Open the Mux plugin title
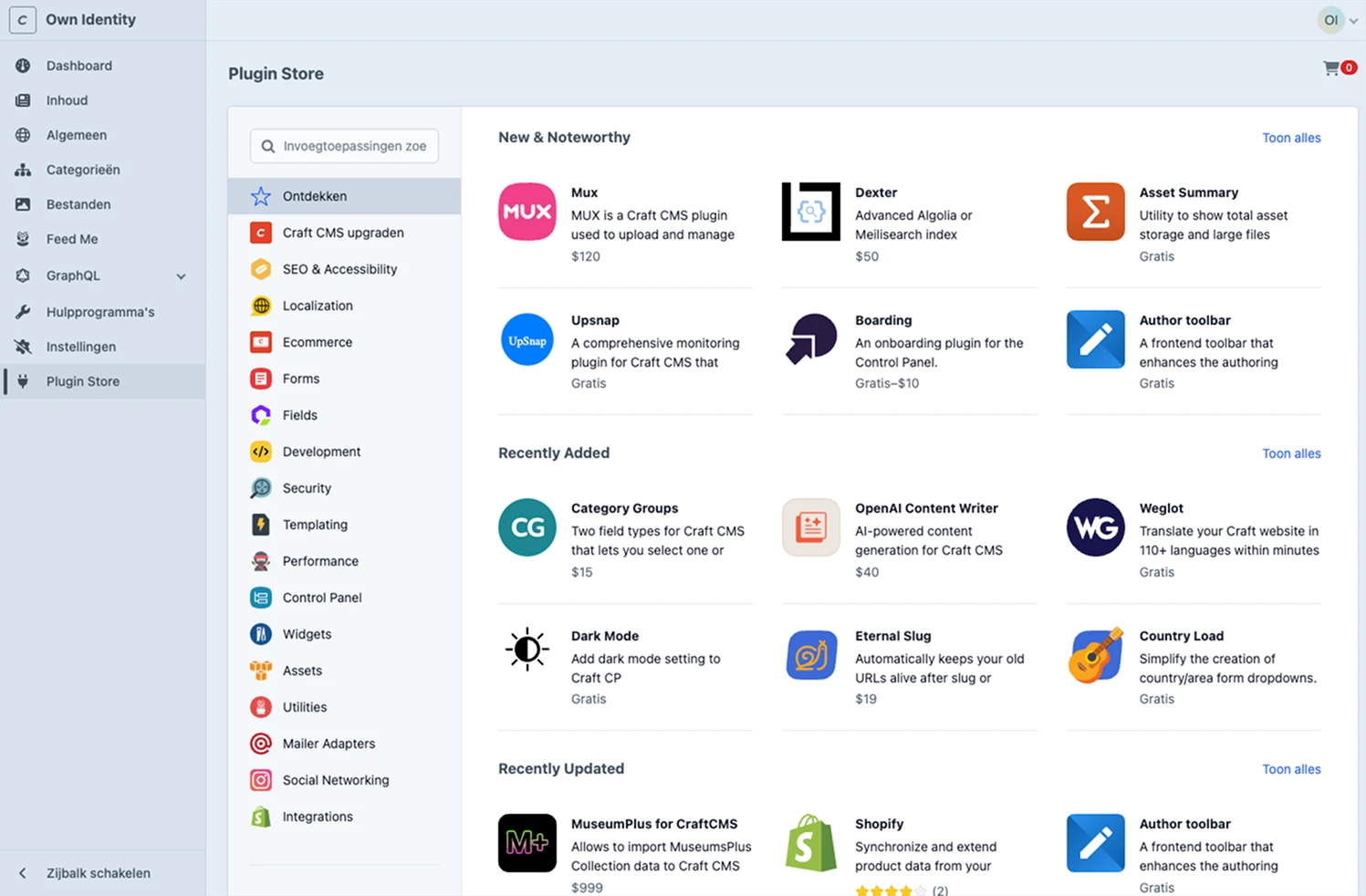1366x896 pixels. point(584,193)
